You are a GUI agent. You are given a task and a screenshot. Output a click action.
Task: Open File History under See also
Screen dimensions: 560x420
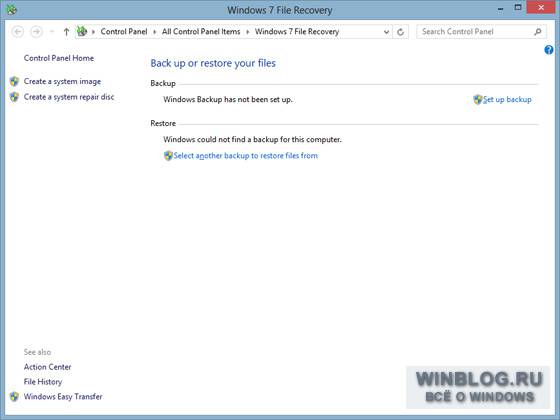point(43,382)
